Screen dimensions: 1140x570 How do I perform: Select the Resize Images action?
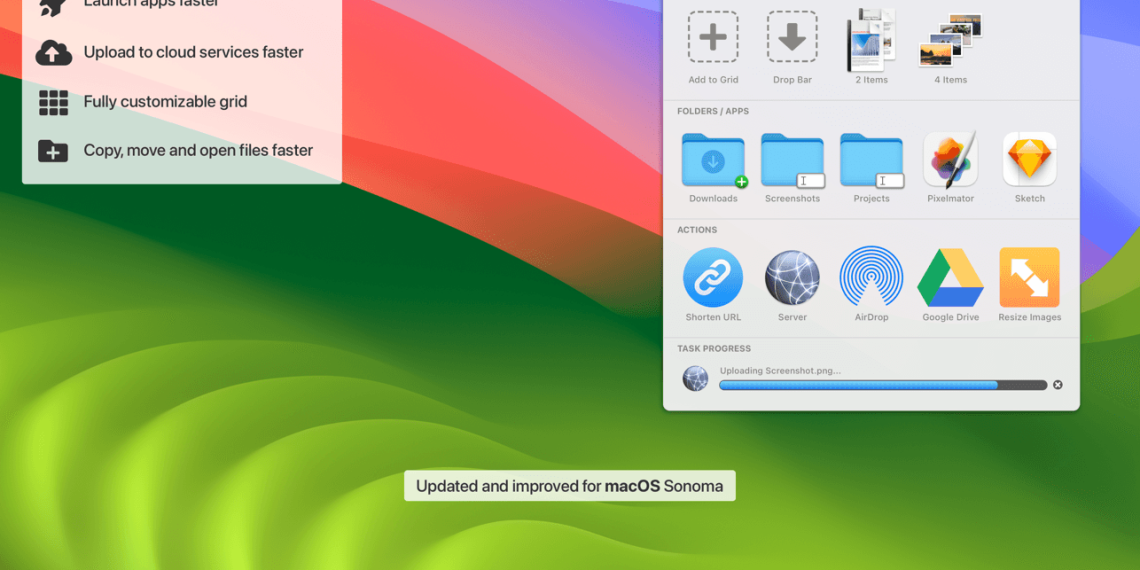pyautogui.click(x=1029, y=278)
